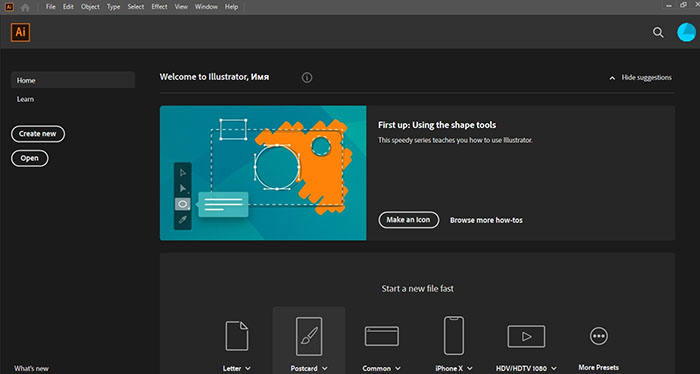Select the Postcard brush preset icon
700x374 pixels.
coord(309,336)
